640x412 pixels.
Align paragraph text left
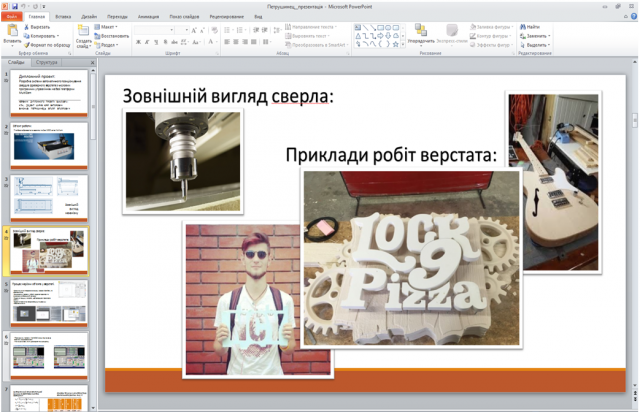(x=227, y=42)
